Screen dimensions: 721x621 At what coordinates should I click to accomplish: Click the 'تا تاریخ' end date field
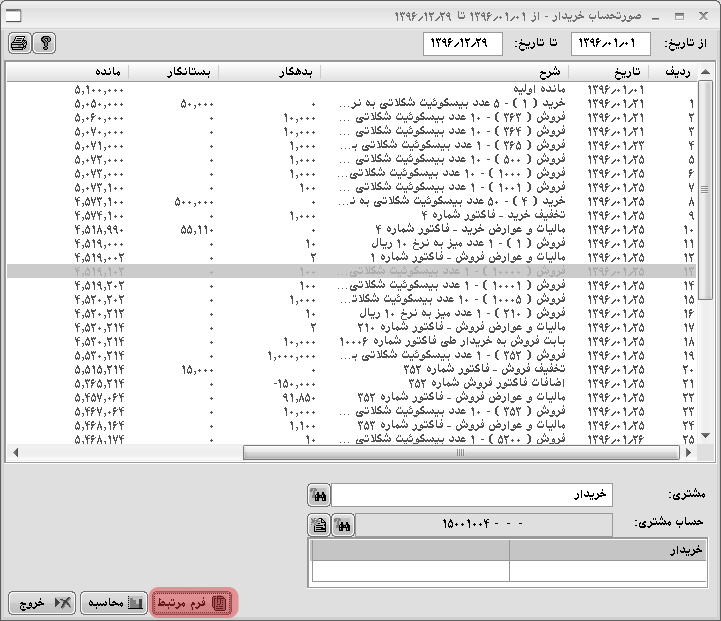click(x=463, y=44)
